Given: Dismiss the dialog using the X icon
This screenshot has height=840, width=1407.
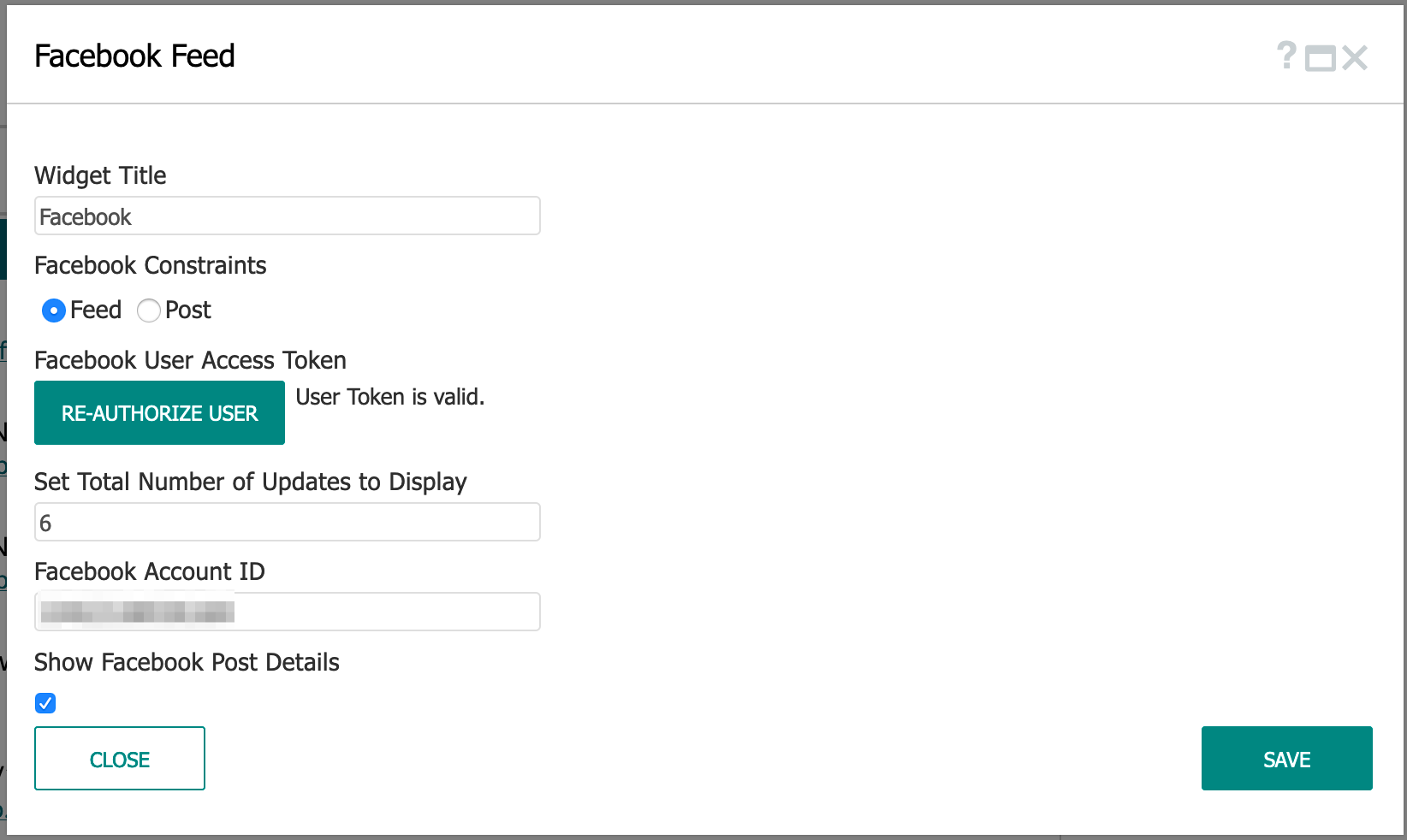Looking at the screenshot, I should (1355, 58).
